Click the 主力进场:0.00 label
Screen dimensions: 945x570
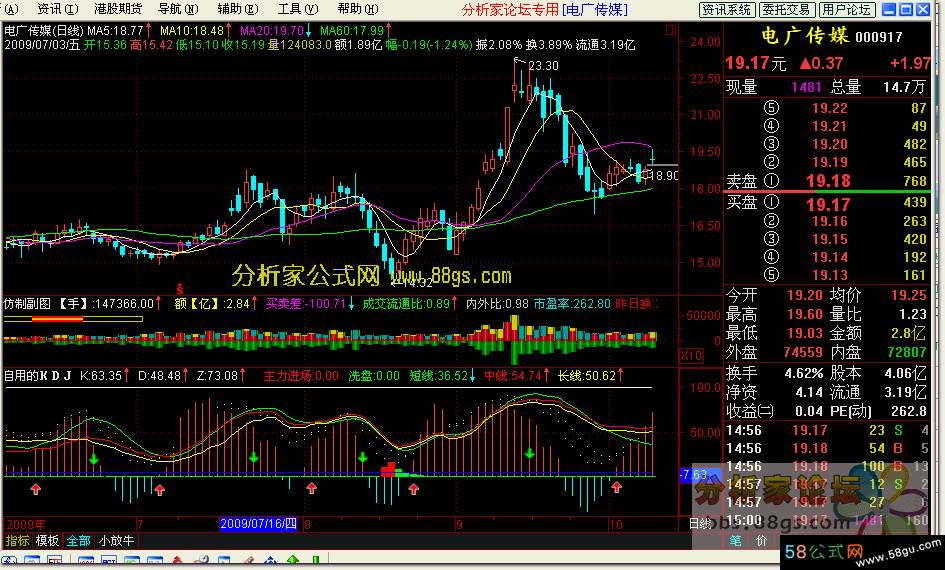[x=301, y=376]
